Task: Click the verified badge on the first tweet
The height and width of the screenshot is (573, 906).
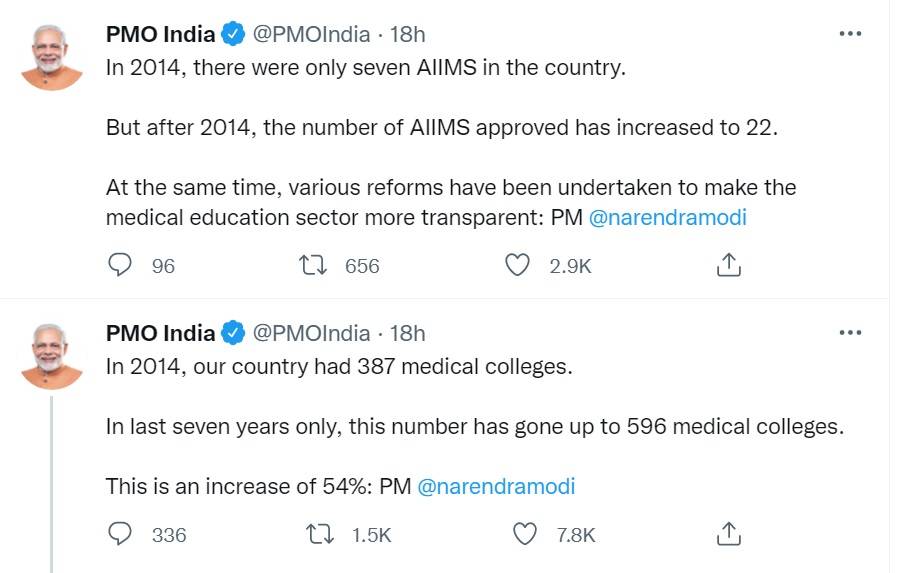Action: point(233,35)
